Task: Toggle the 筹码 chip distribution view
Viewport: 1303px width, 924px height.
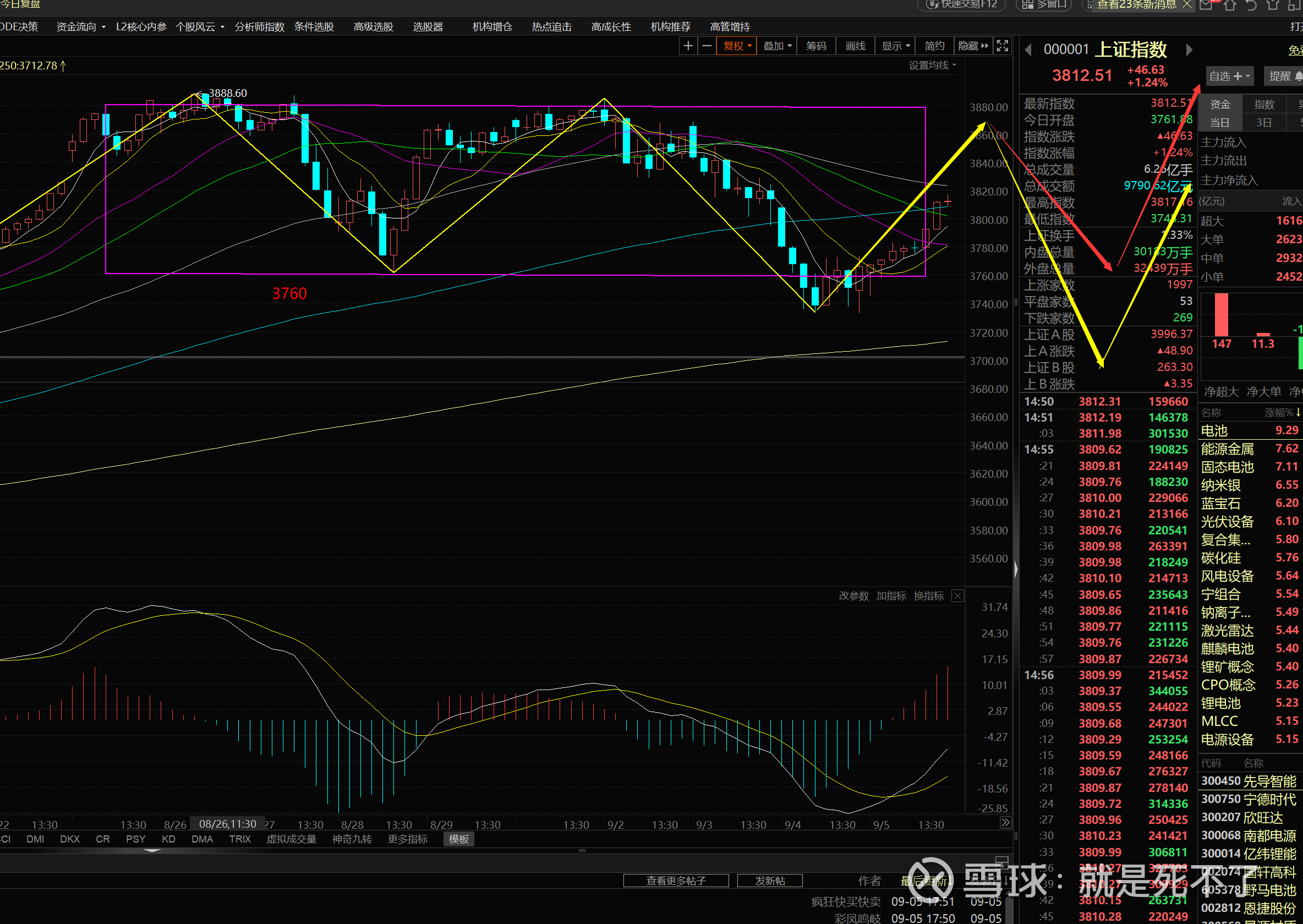Action: [816, 46]
